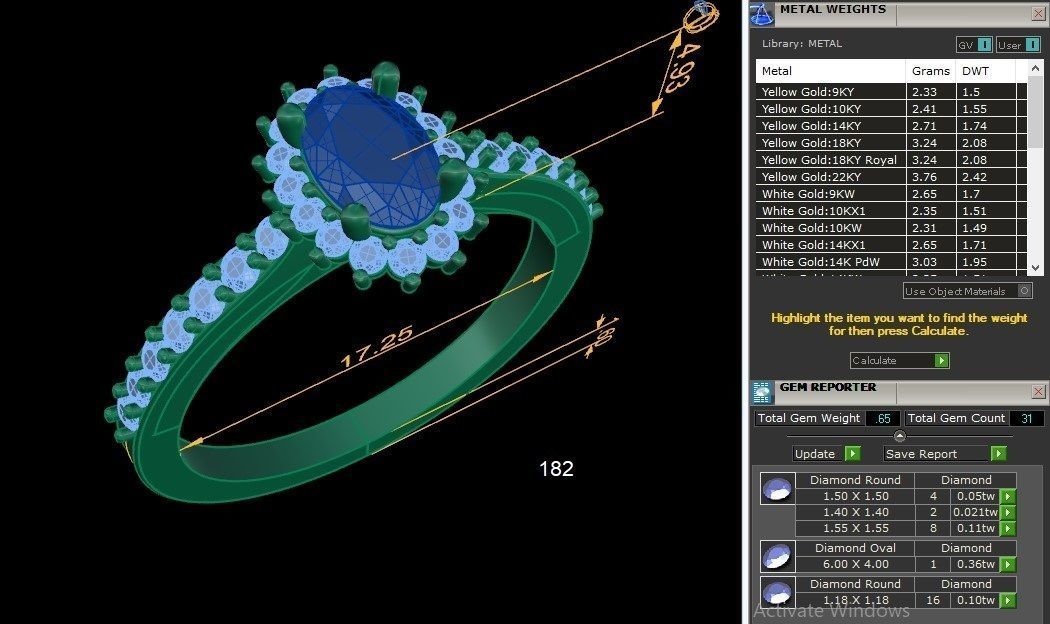The width and height of the screenshot is (1050, 624).
Task: Click the 3.76 grams value for 22KY
Action: point(924,177)
